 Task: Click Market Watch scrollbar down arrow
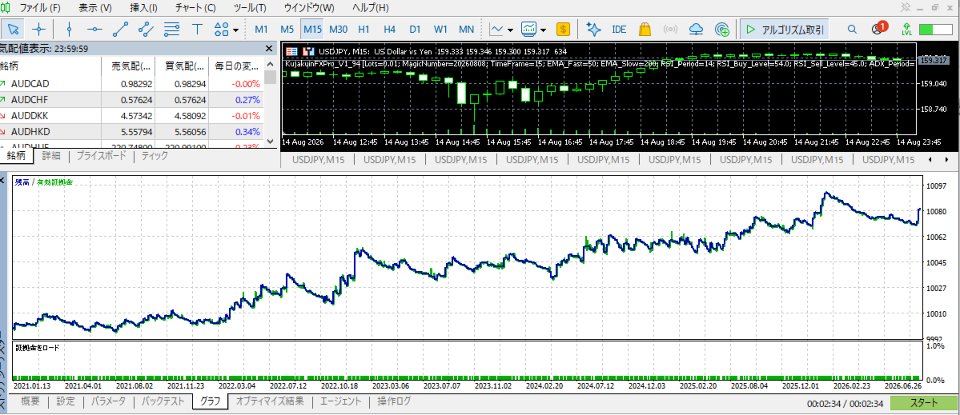270,141
